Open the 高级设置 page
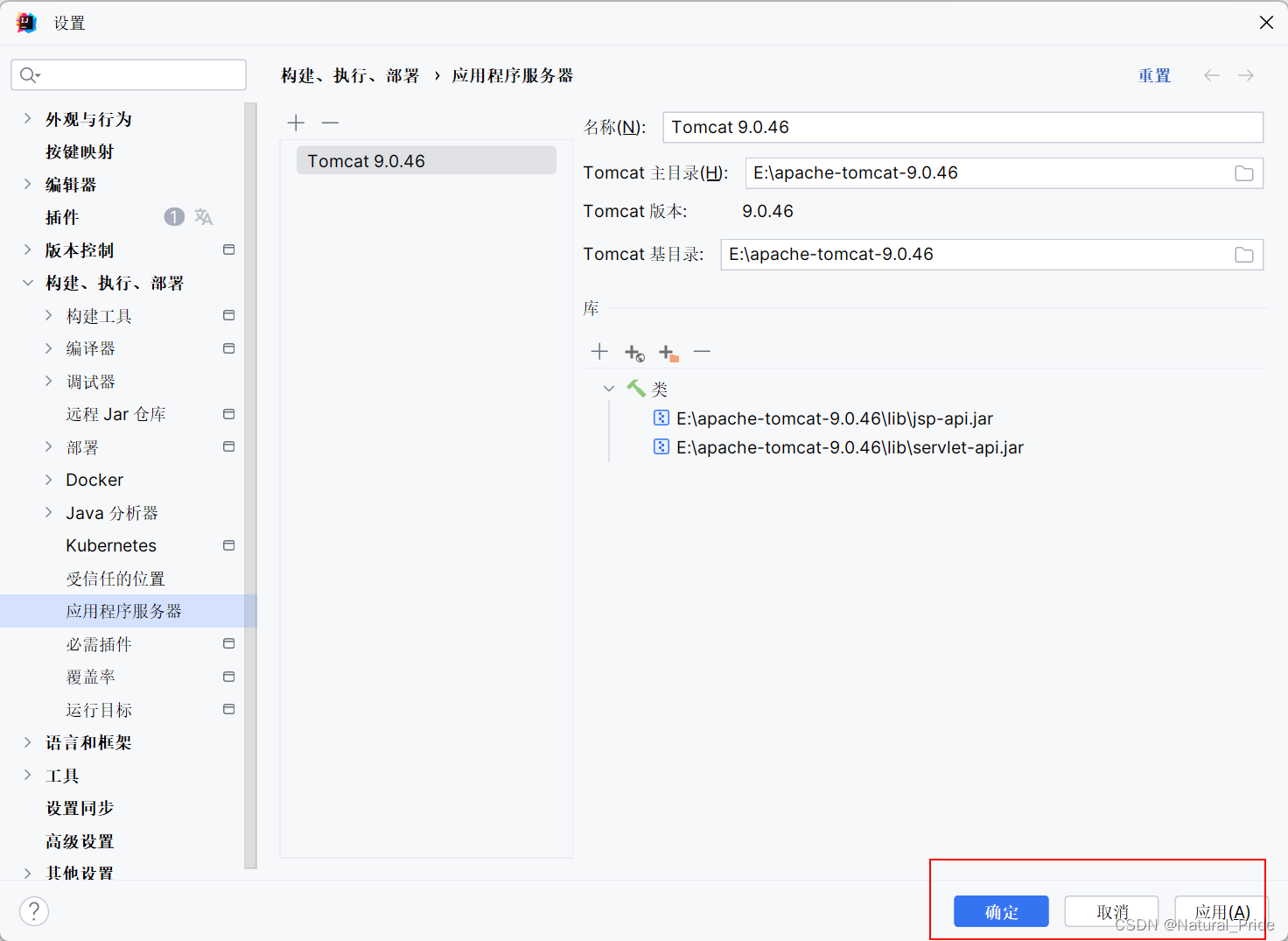The width and height of the screenshot is (1288, 941). click(x=80, y=841)
